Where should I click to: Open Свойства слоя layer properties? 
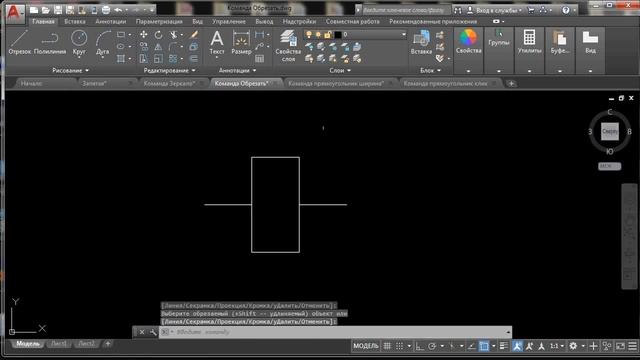pos(288,46)
